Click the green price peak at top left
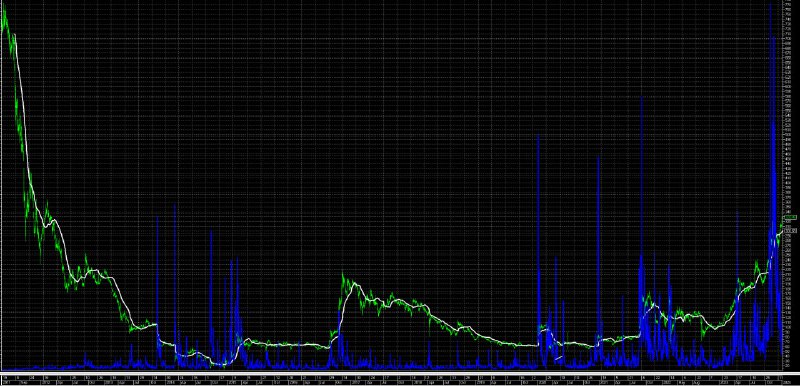 [5, 10]
